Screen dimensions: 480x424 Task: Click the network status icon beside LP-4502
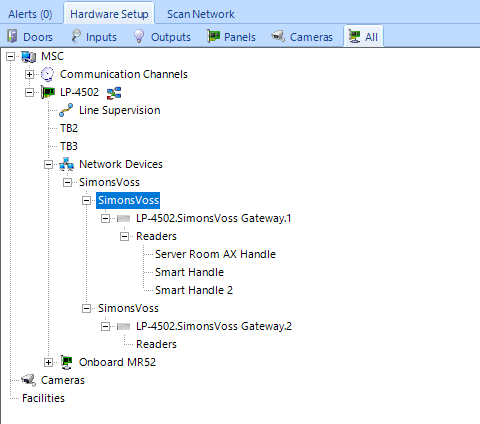point(114,93)
